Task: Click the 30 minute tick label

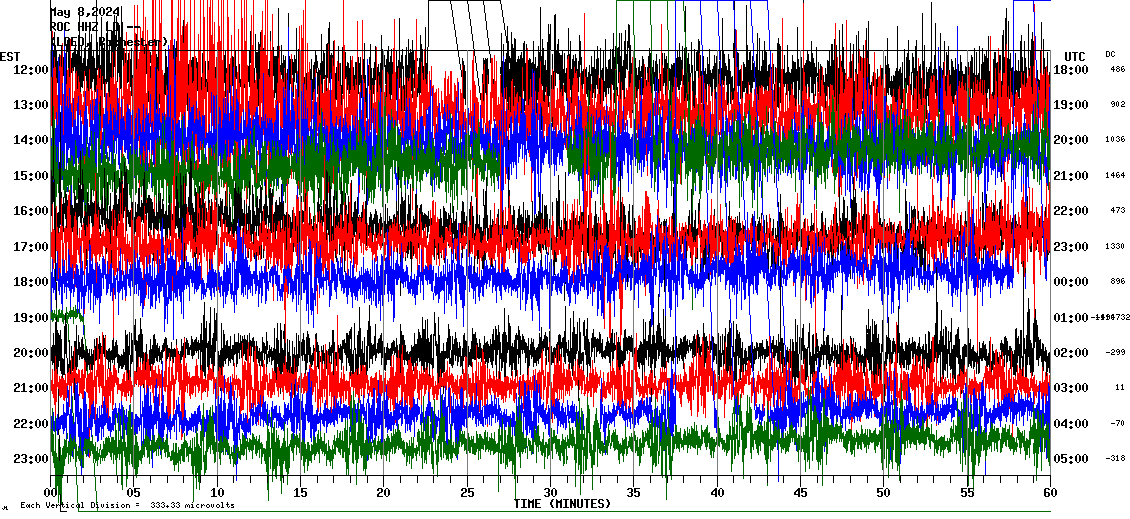Action: pyautogui.click(x=550, y=493)
